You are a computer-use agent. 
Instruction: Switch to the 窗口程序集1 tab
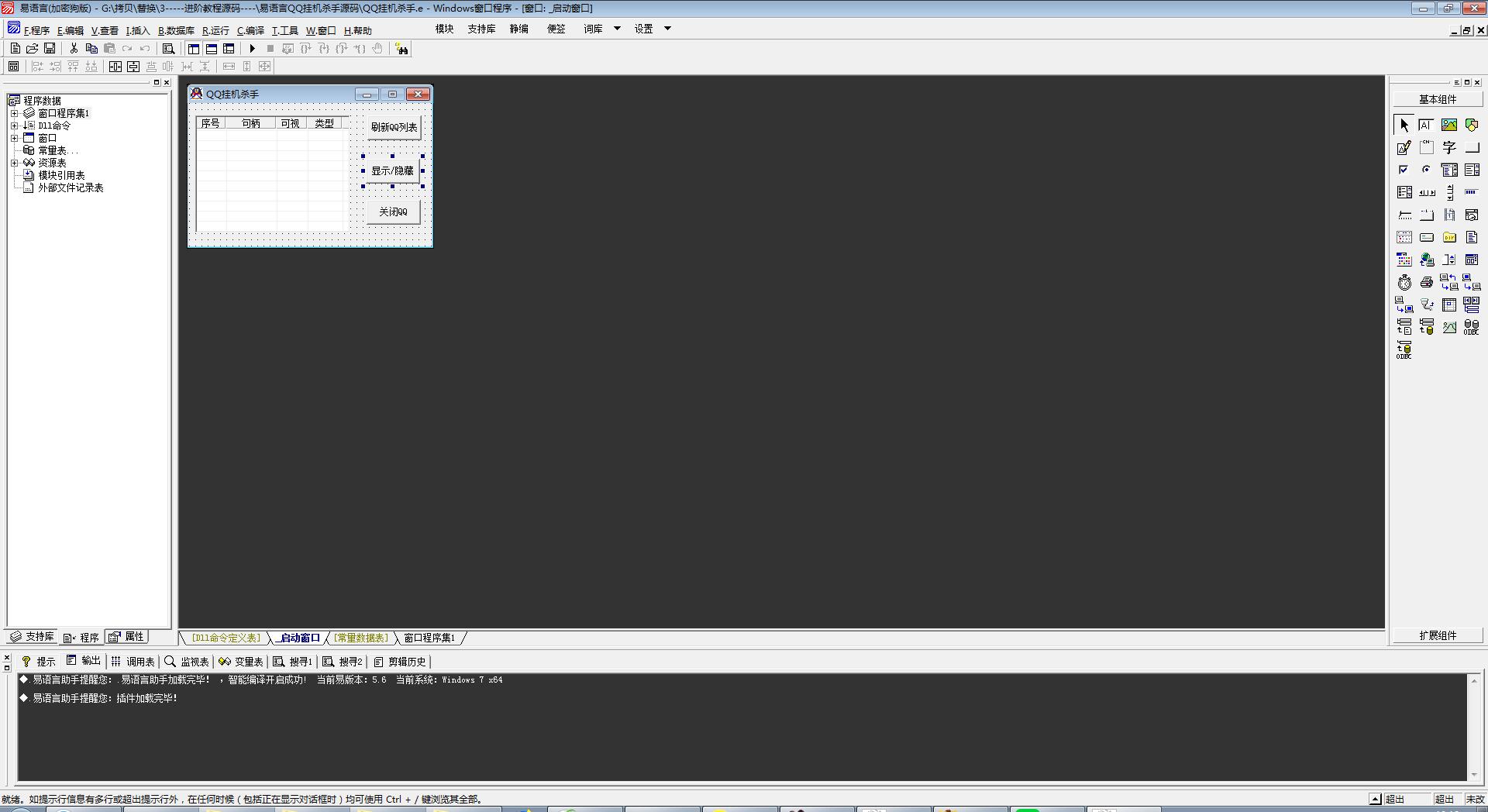pyautogui.click(x=429, y=638)
